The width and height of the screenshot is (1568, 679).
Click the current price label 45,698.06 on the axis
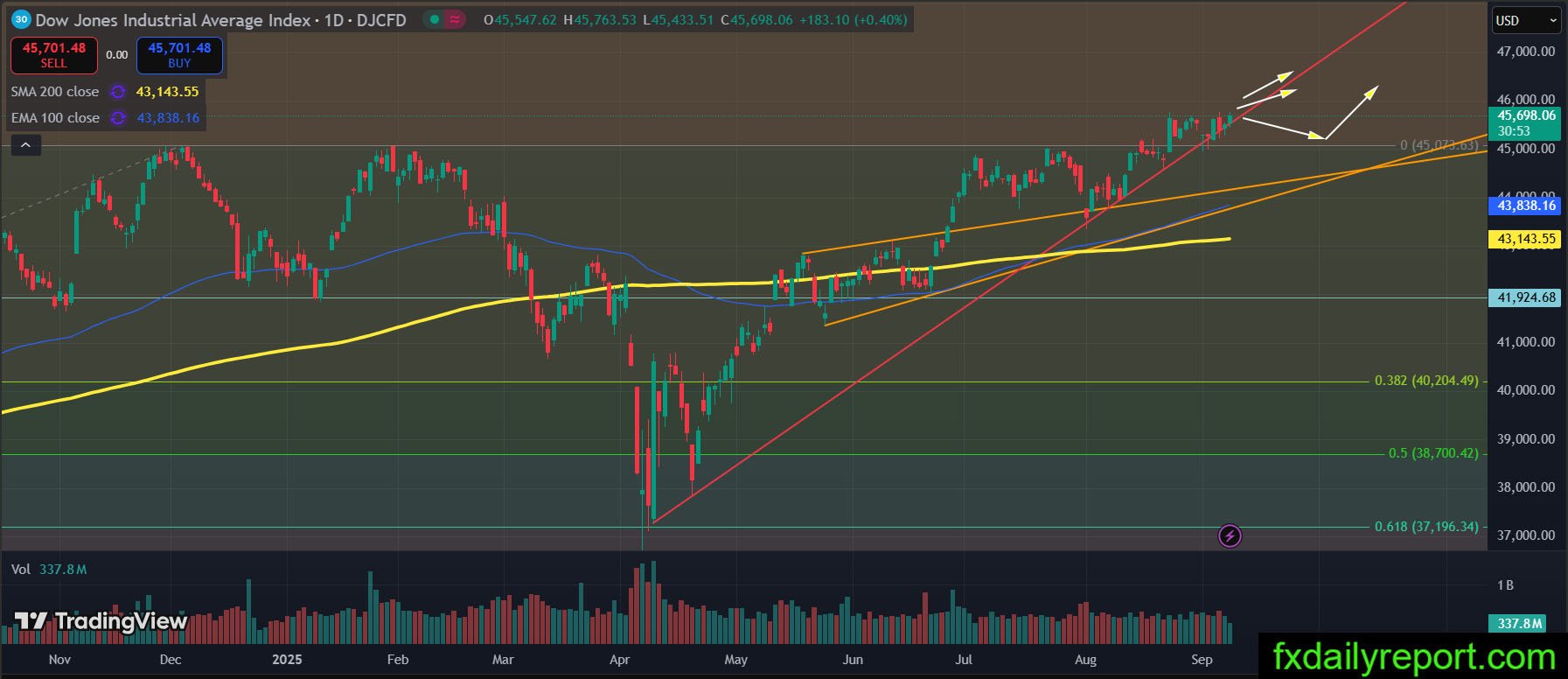(x=1526, y=115)
